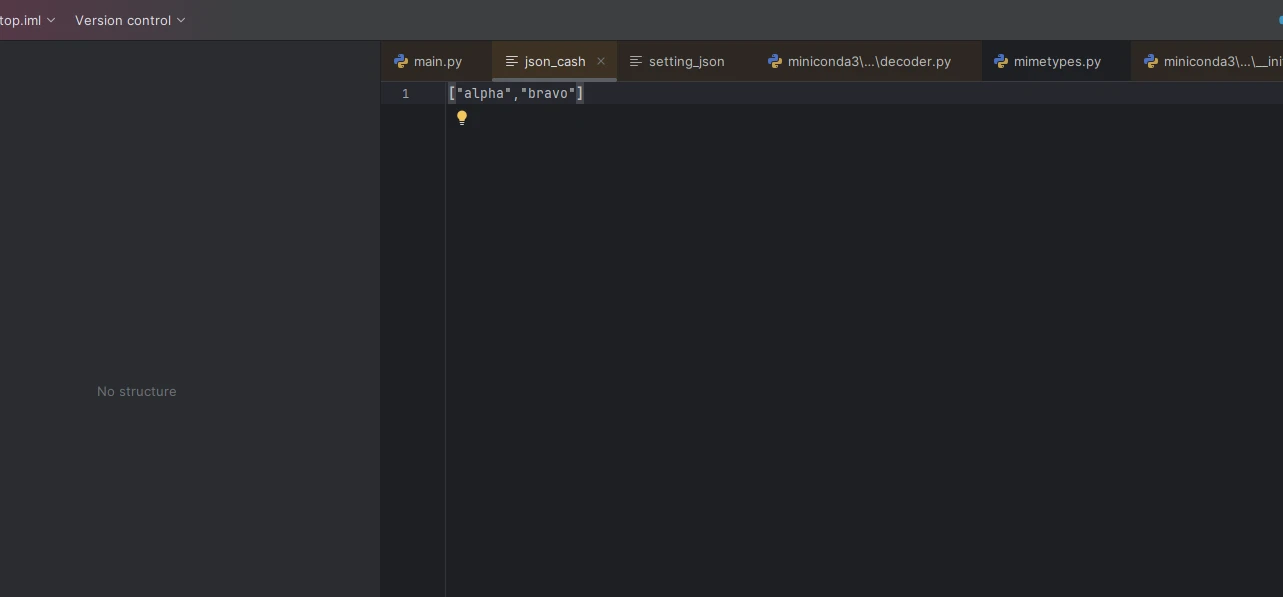Place cursor in the "alpha" string
1283x597 pixels.
(x=485, y=94)
